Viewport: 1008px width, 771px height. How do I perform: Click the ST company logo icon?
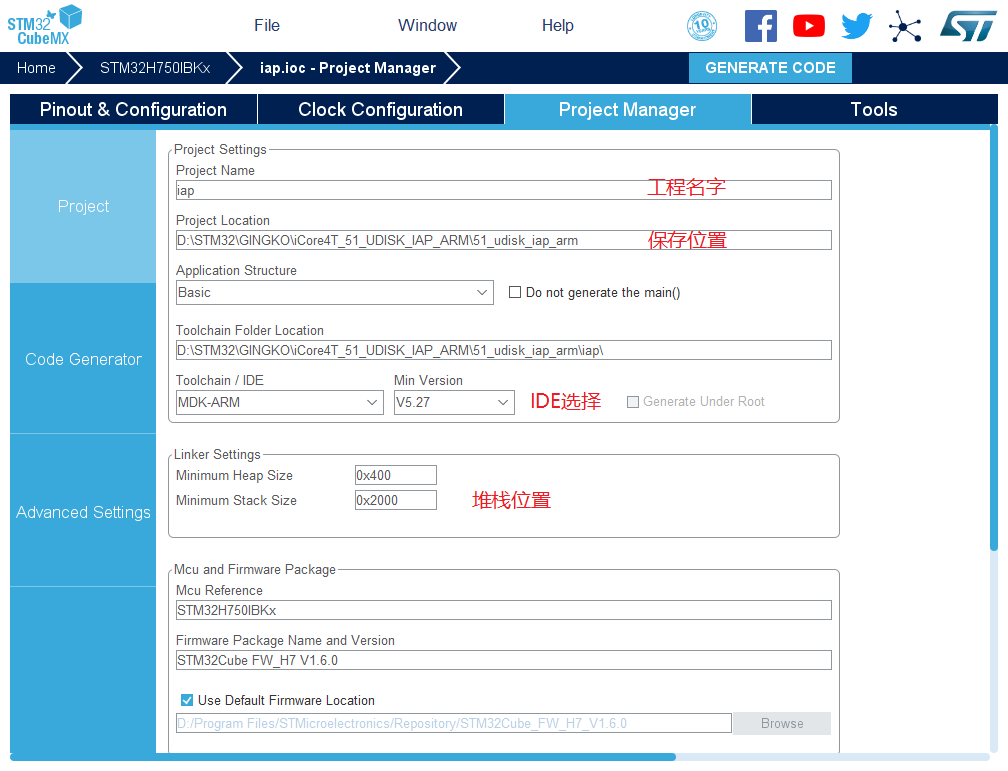click(x=967, y=26)
